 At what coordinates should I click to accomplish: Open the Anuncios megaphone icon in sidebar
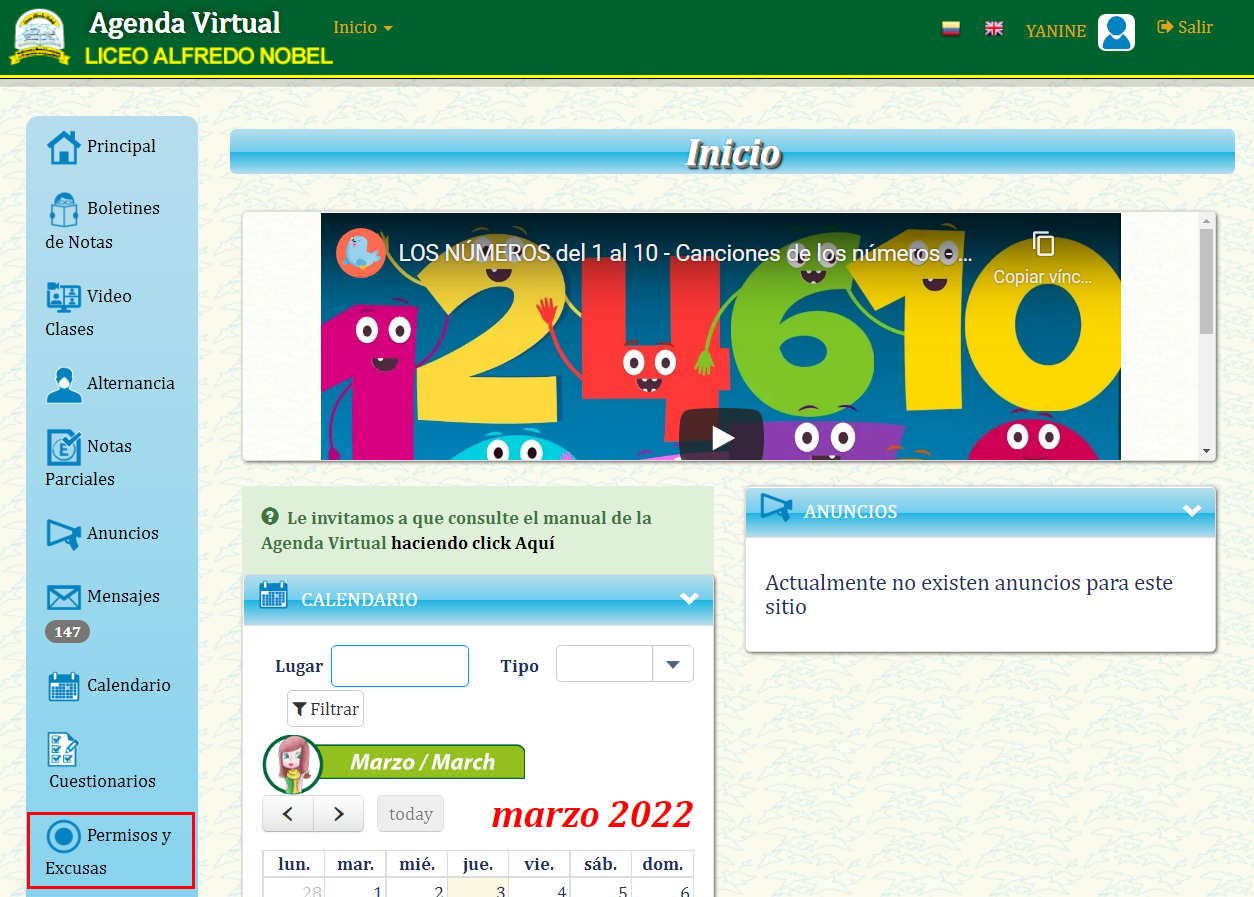point(64,534)
